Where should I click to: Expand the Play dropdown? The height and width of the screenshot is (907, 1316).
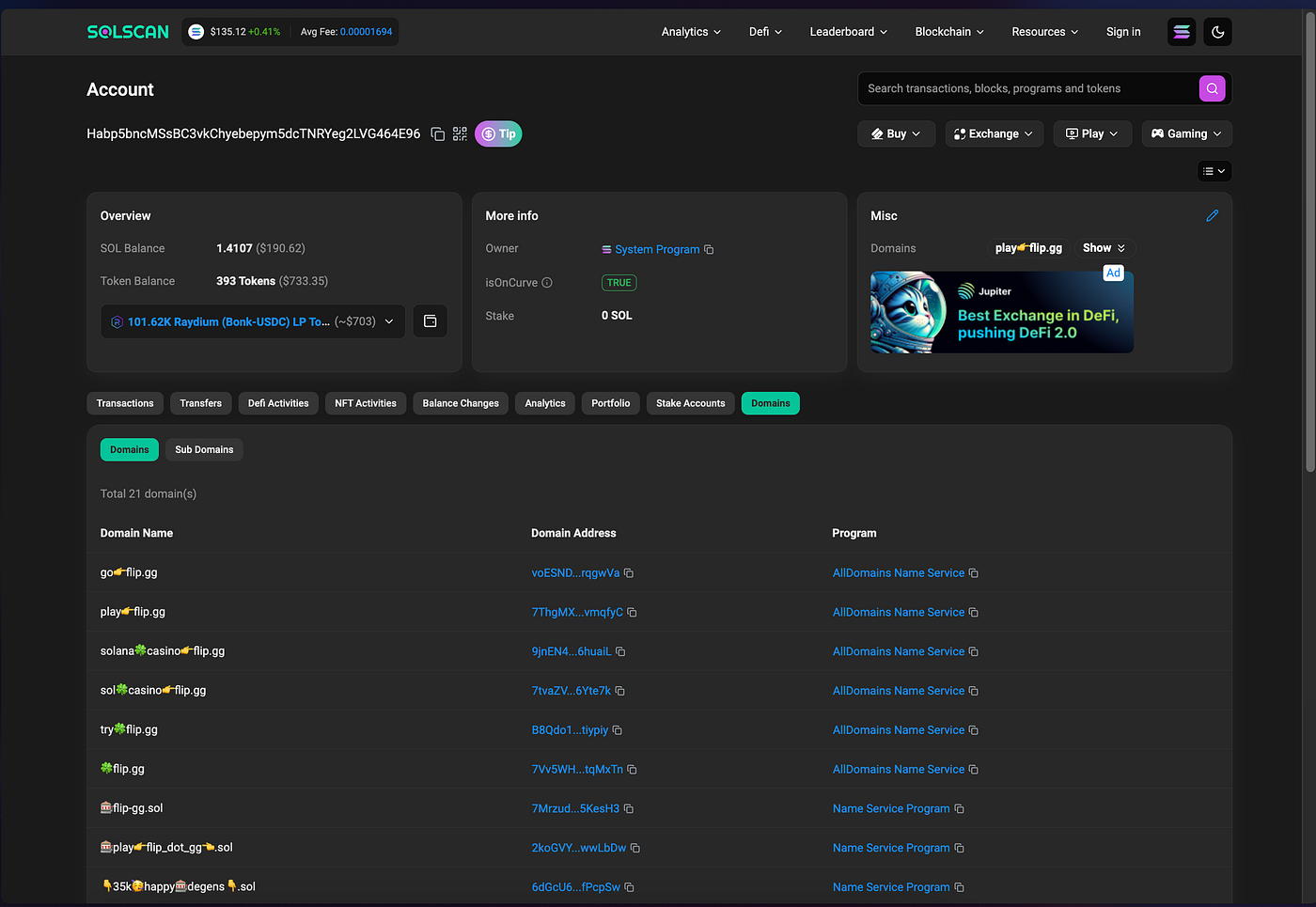click(x=1092, y=133)
